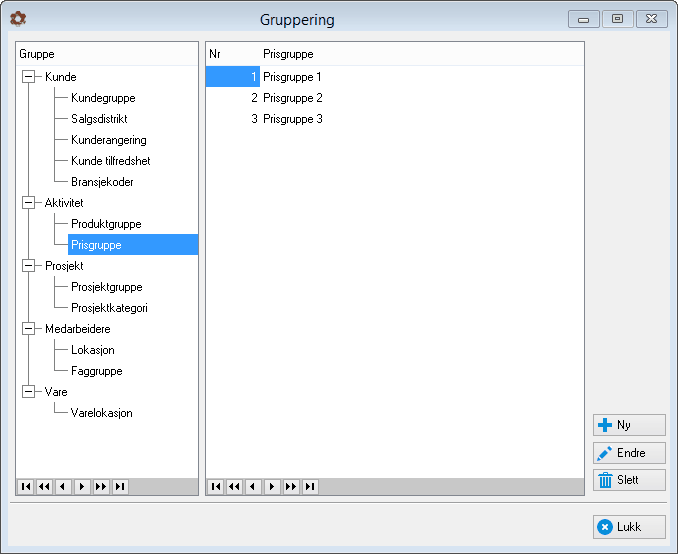Viewport: 678px width, 554px height.
Task: Delete selected entry with Slett button
Action: click(629, 480)
